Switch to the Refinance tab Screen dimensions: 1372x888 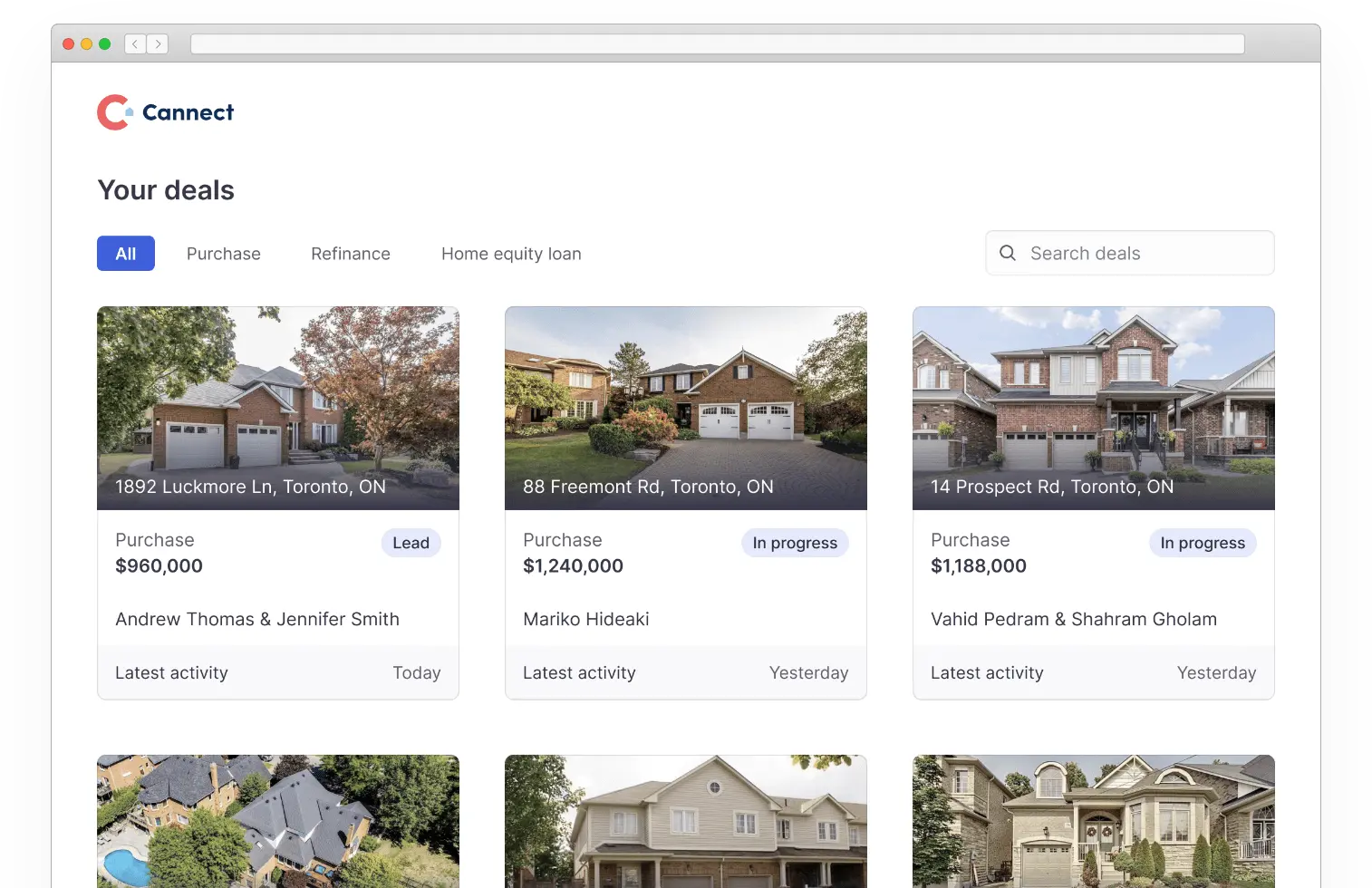tap(351, 254)
